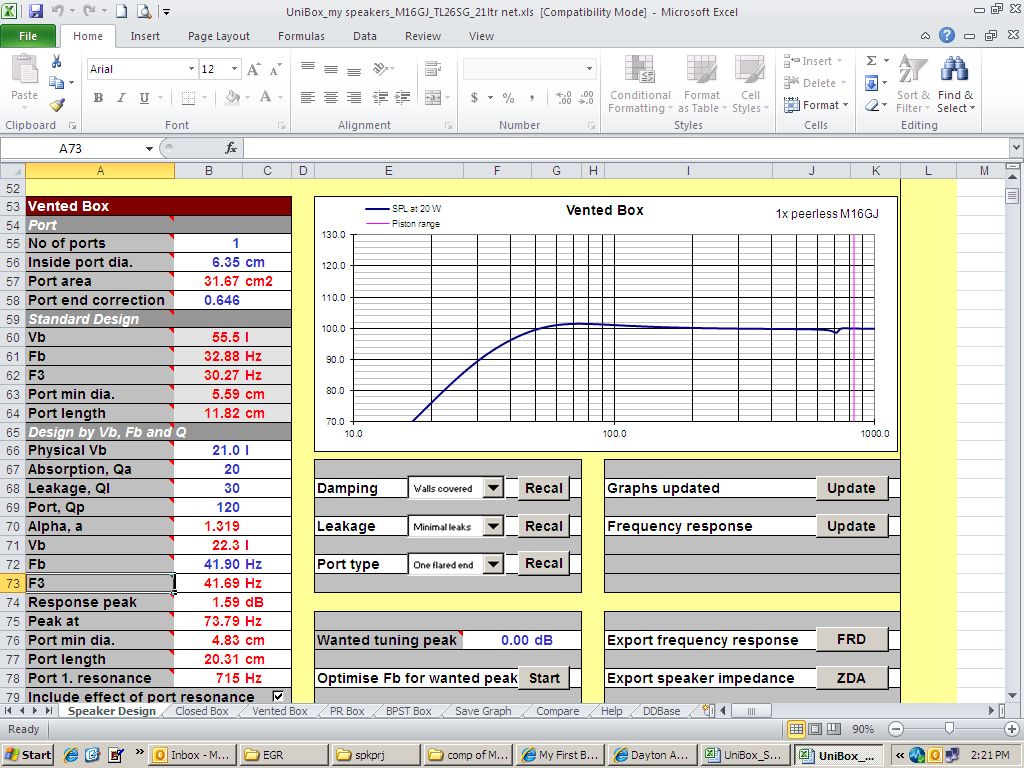Viewport: 1024px width, 768px height.
Task: Click the Format Painter brush icon
Action: [57, 104]
